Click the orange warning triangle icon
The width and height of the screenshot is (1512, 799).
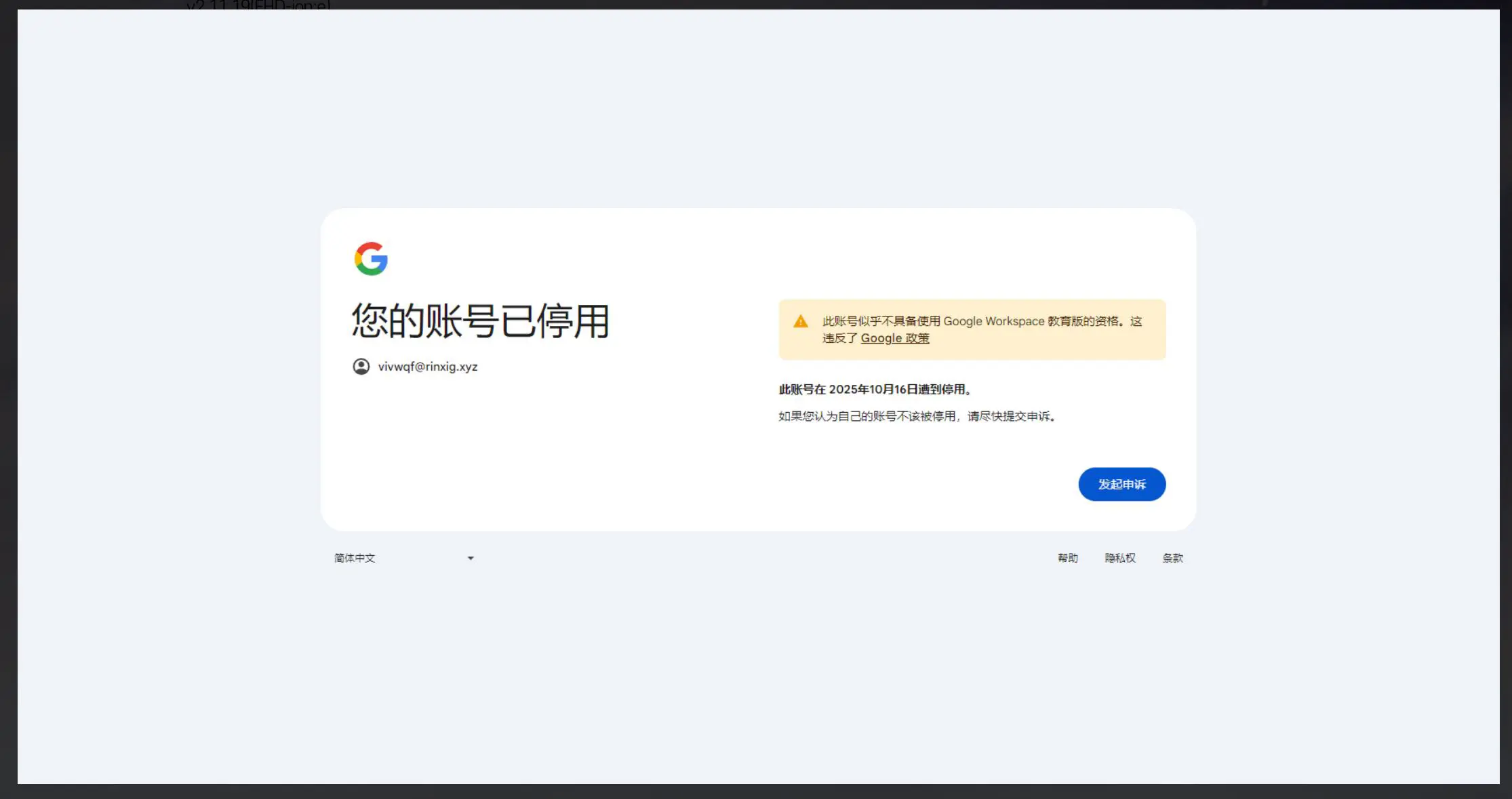point(801,321)
